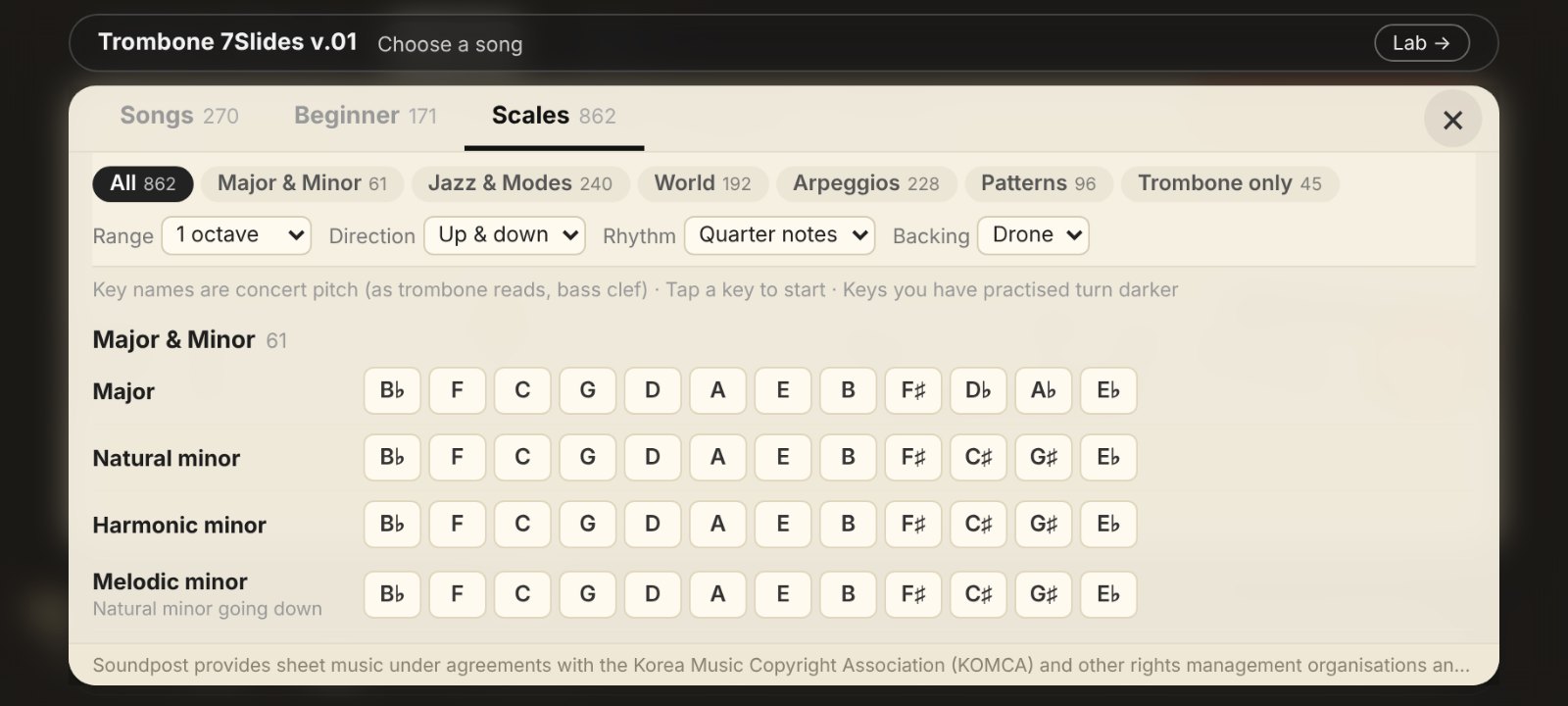Click the Melodic minor row label
This screenshot has height=706, width=1568.
(170, 581)
